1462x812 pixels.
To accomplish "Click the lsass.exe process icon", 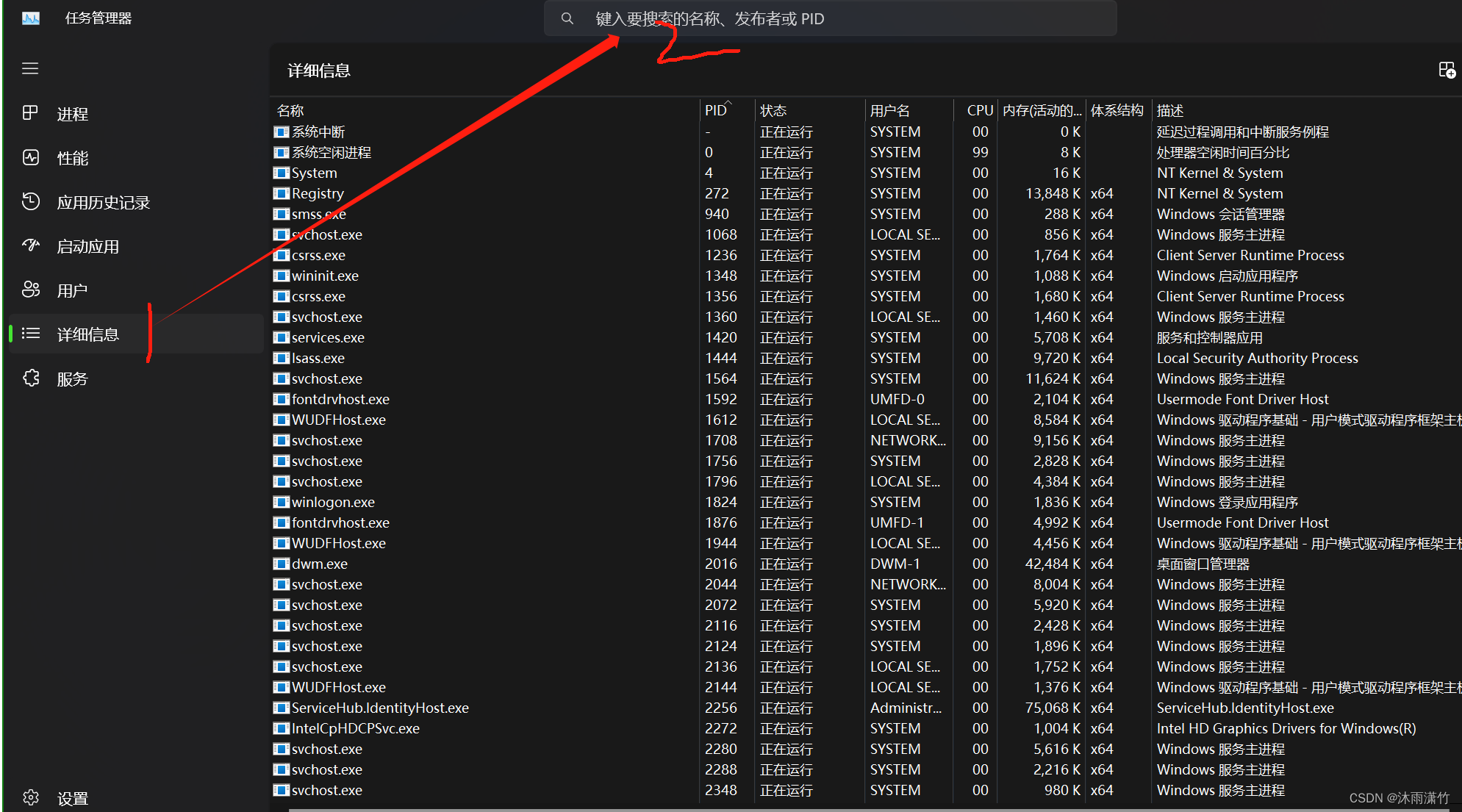I will pos(282,358).
